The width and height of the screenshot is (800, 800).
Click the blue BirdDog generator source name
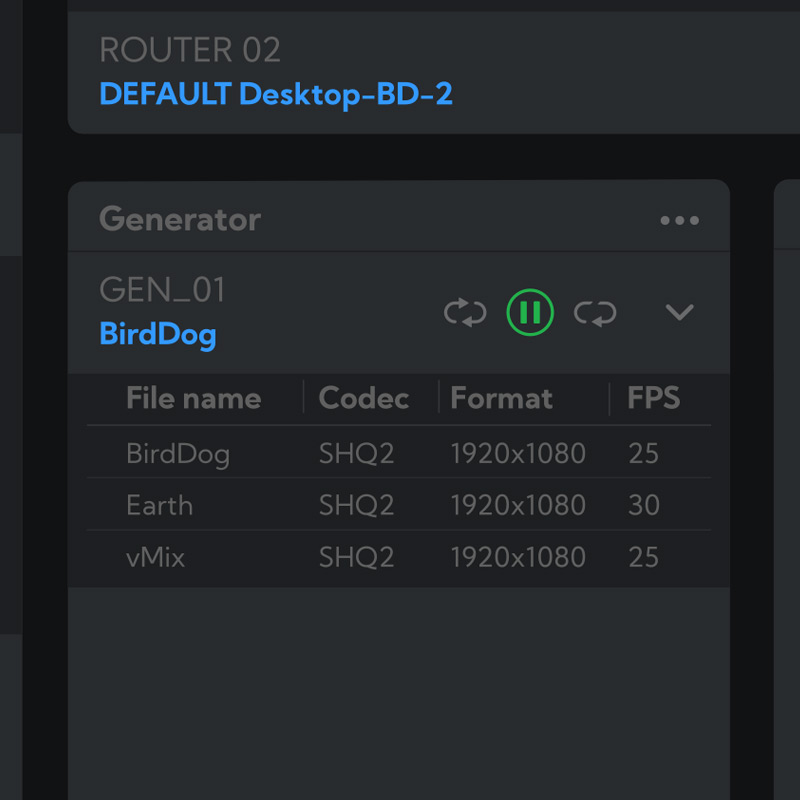coord(158,334)
